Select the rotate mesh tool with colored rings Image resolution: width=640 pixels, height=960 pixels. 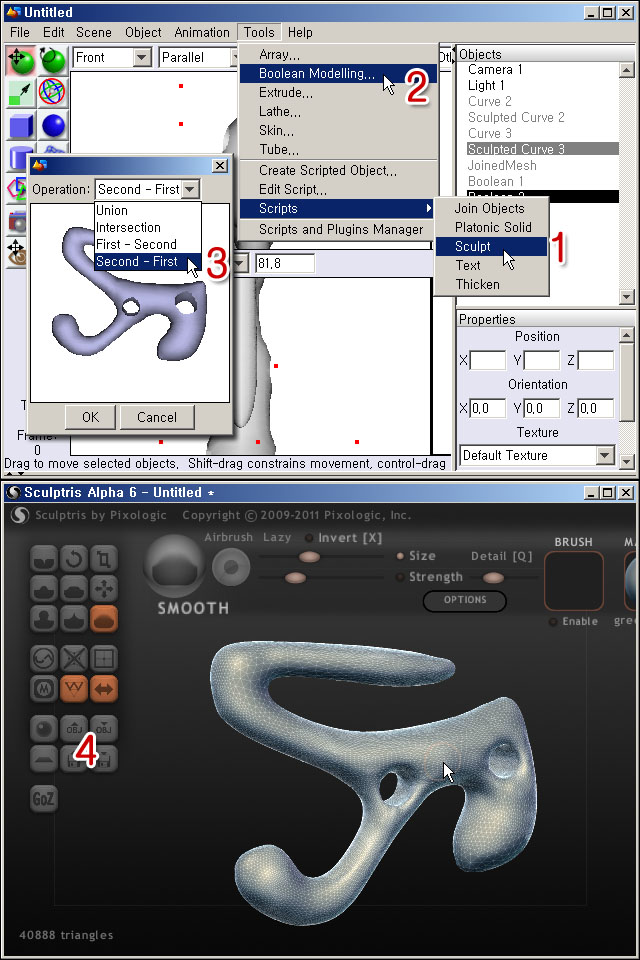point(53,93)
